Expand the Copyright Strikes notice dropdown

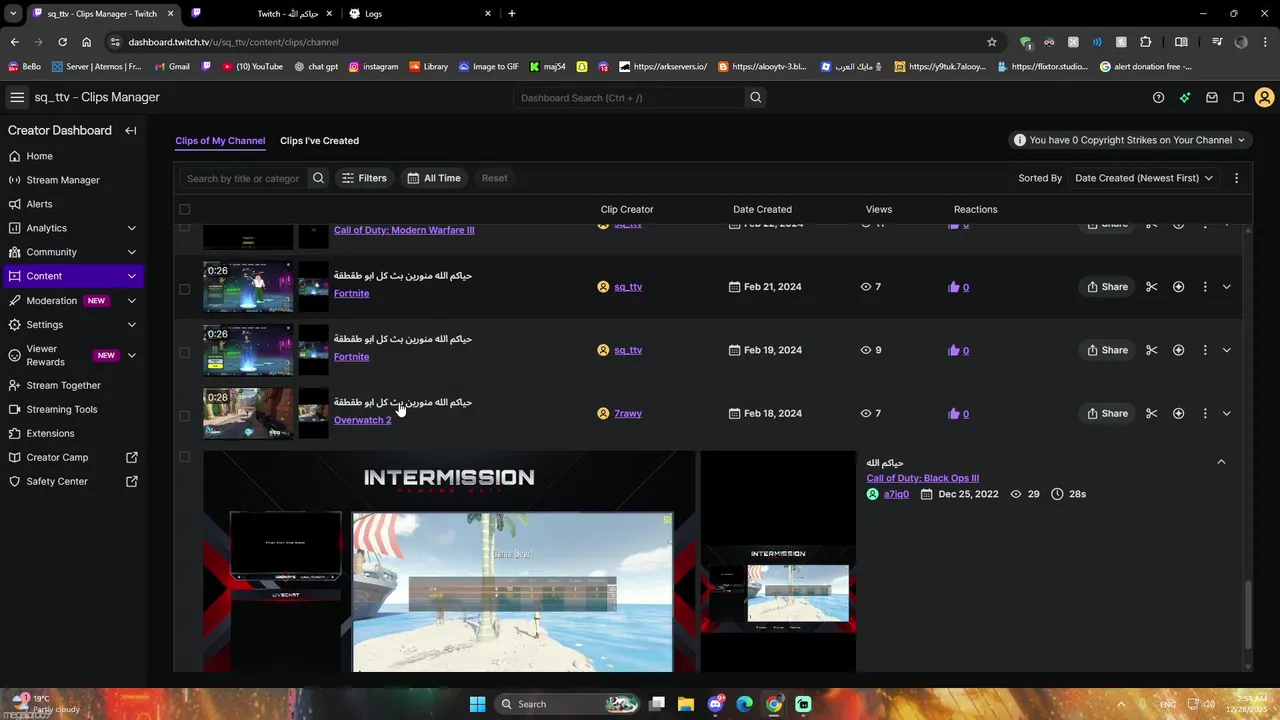(x=1129, y=140)
